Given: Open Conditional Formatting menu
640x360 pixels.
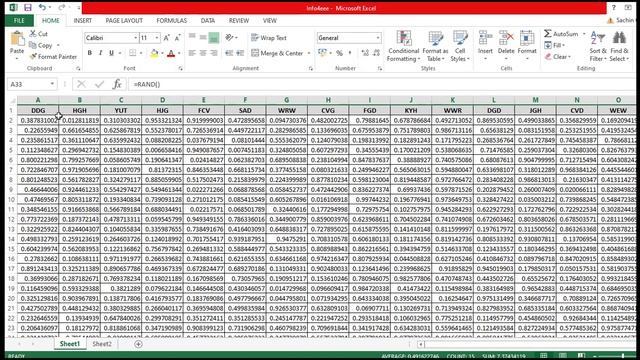Looking at the screenshot, I should pos(403,46).
